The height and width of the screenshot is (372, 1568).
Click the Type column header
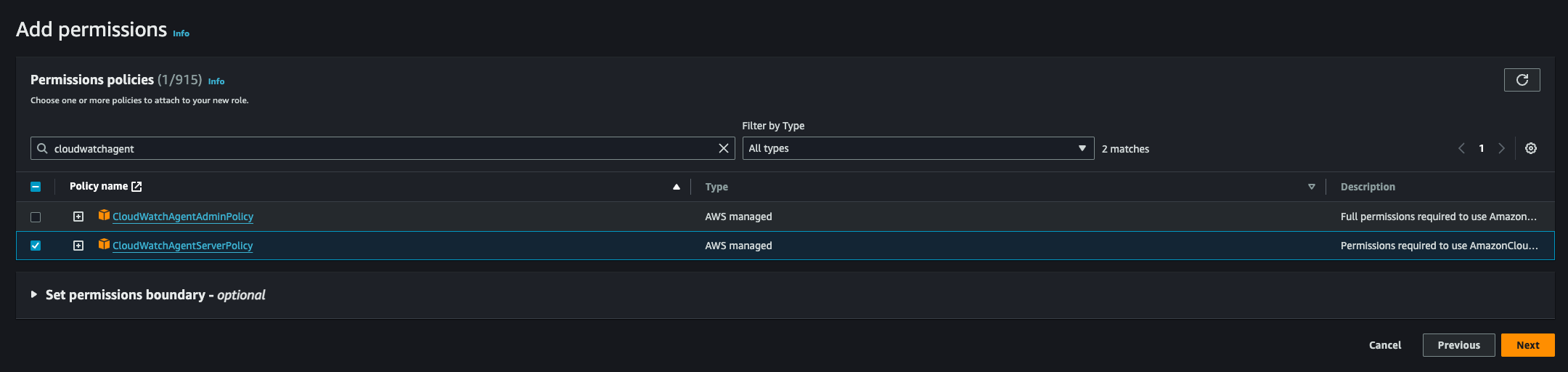716,187
